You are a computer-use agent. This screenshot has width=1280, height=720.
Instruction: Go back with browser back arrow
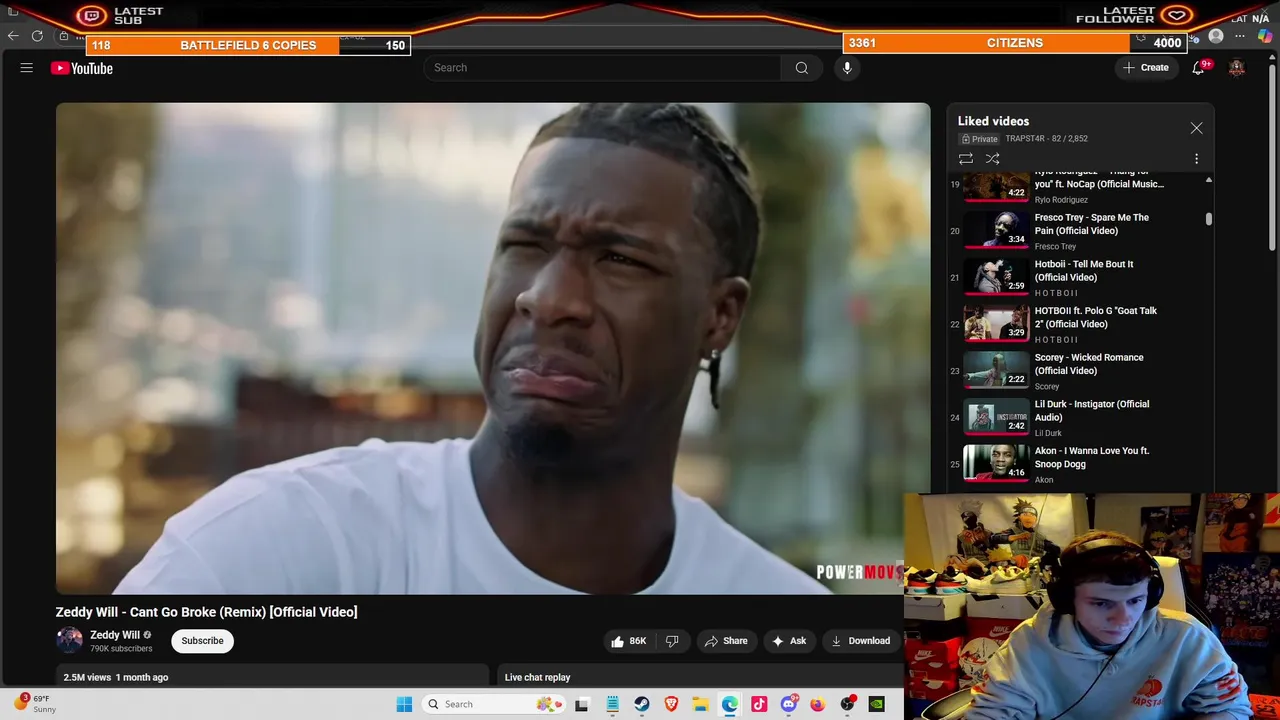[13, 36]
